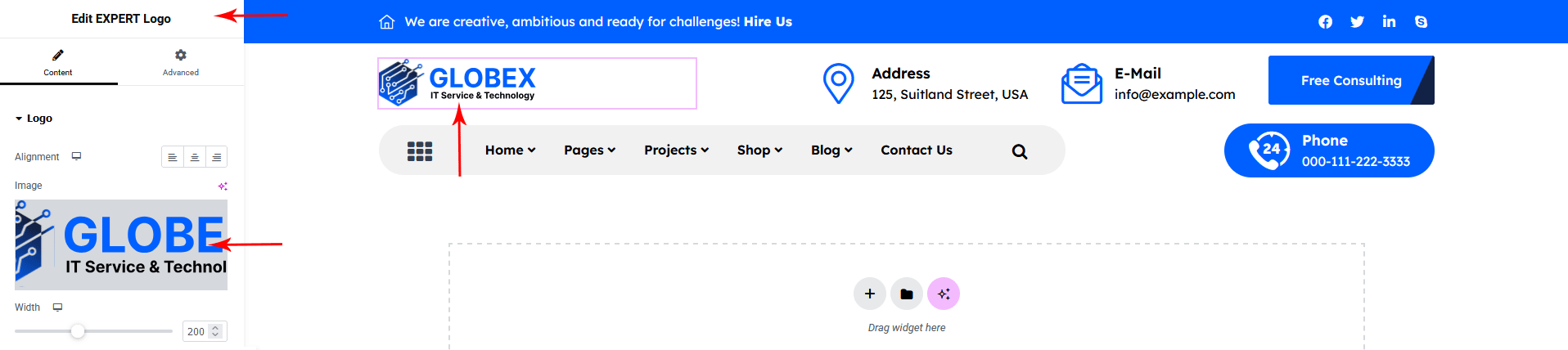
Task: Open the LinkedIn icon link
Action: pyautogui.click(x=1389, y=22)
